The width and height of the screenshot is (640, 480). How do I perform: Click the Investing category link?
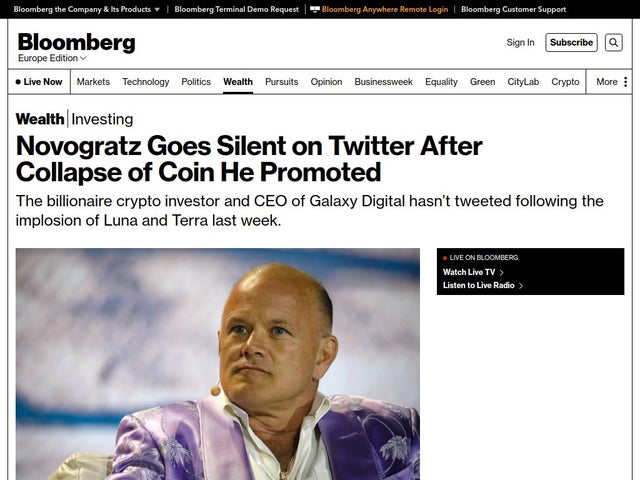pos(102,119)
